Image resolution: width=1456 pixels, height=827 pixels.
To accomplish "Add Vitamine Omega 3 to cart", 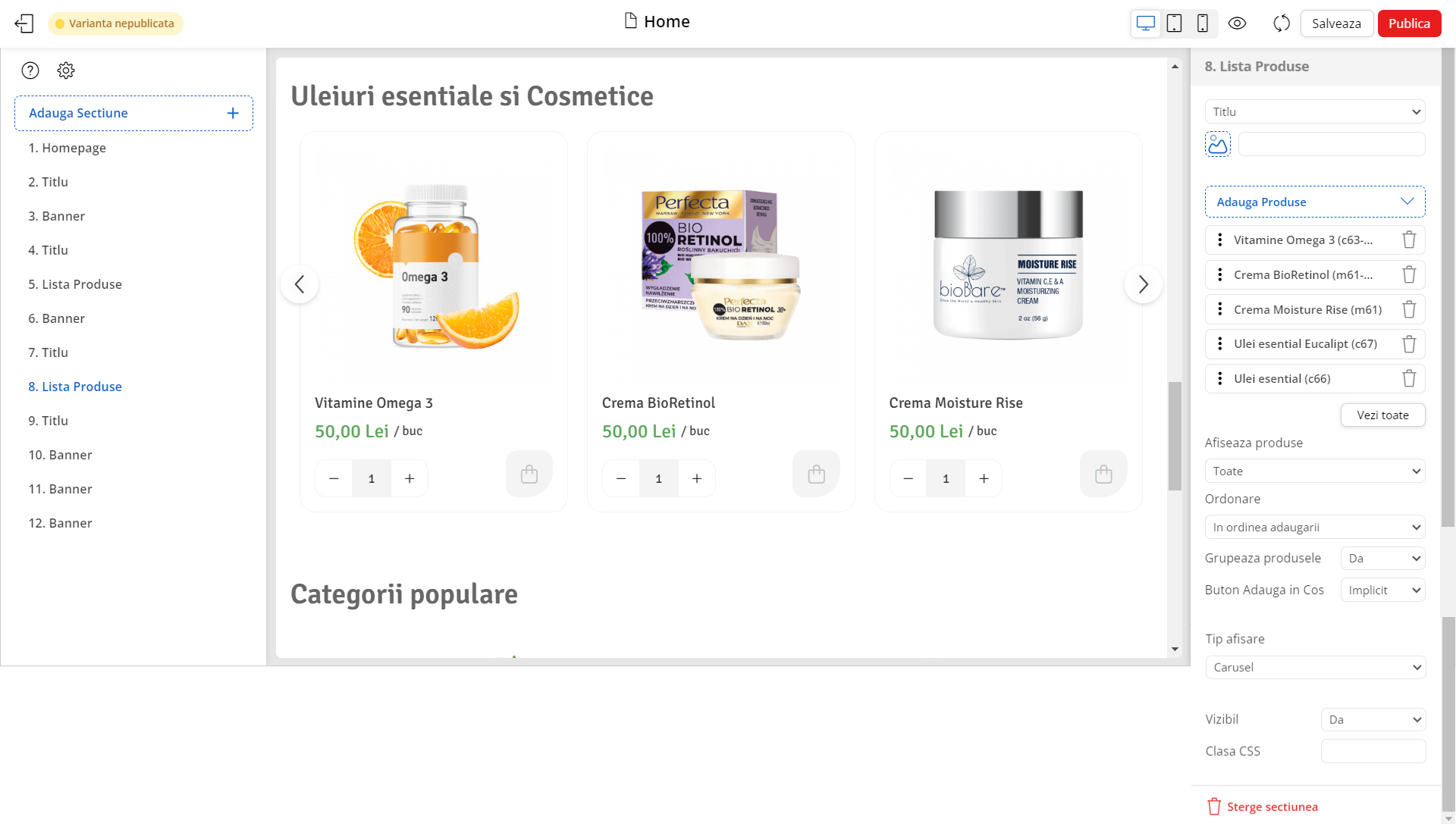I will (529, 475).
